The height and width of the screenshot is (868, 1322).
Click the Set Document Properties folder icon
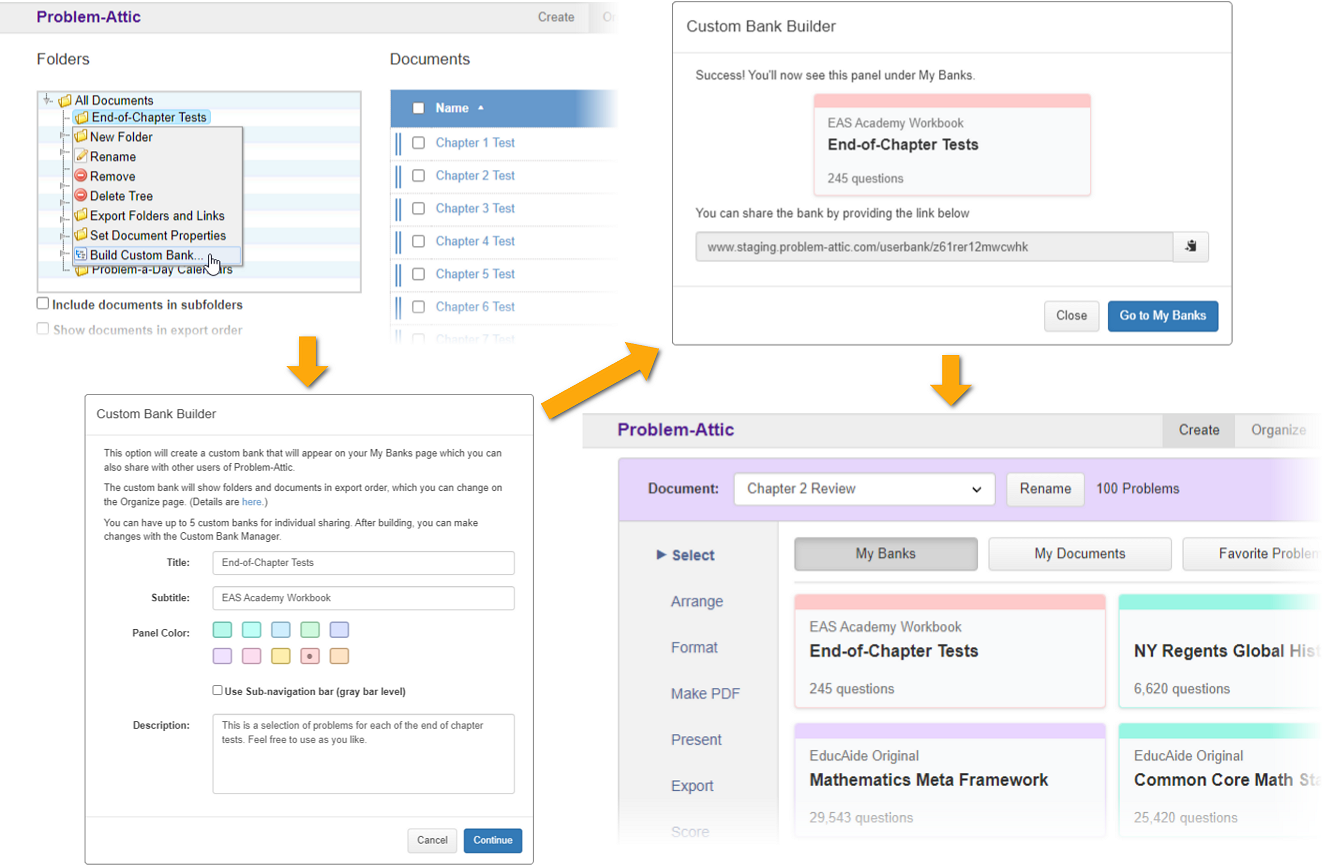point(81,235)
